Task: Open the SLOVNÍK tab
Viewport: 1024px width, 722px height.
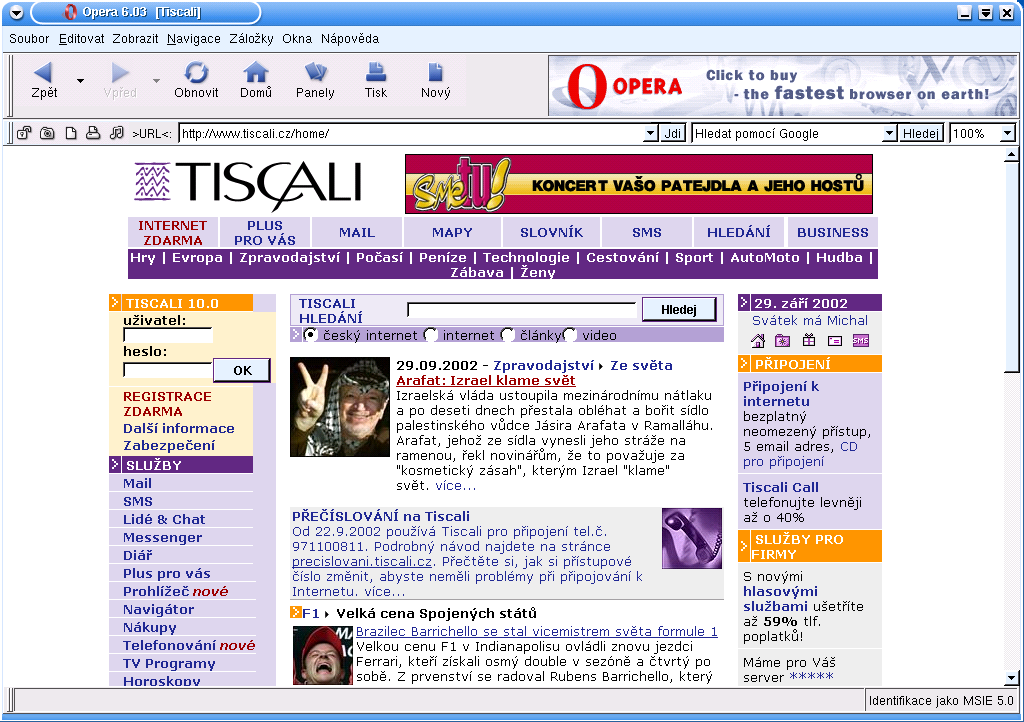Action: click(551, 232)
